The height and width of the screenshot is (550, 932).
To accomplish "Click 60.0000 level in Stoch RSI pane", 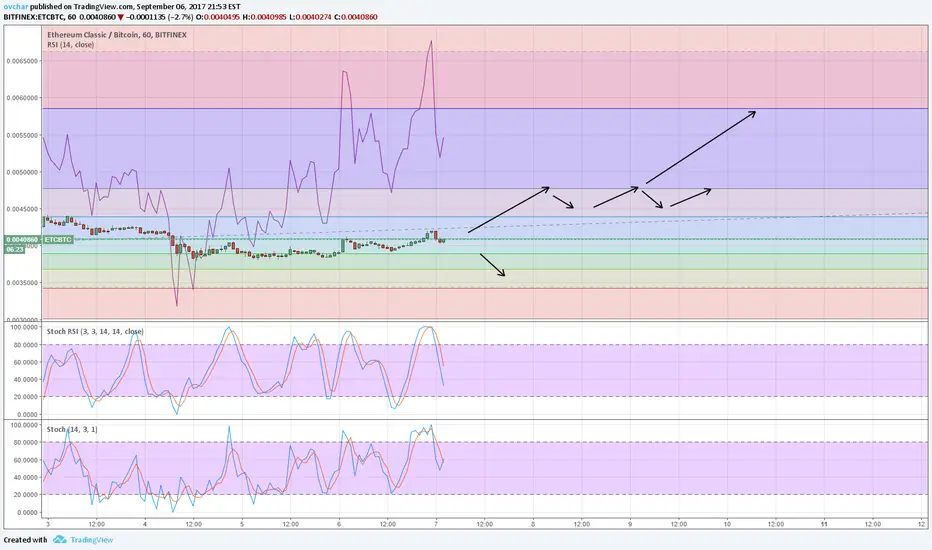I will click(x=25, y=362).
